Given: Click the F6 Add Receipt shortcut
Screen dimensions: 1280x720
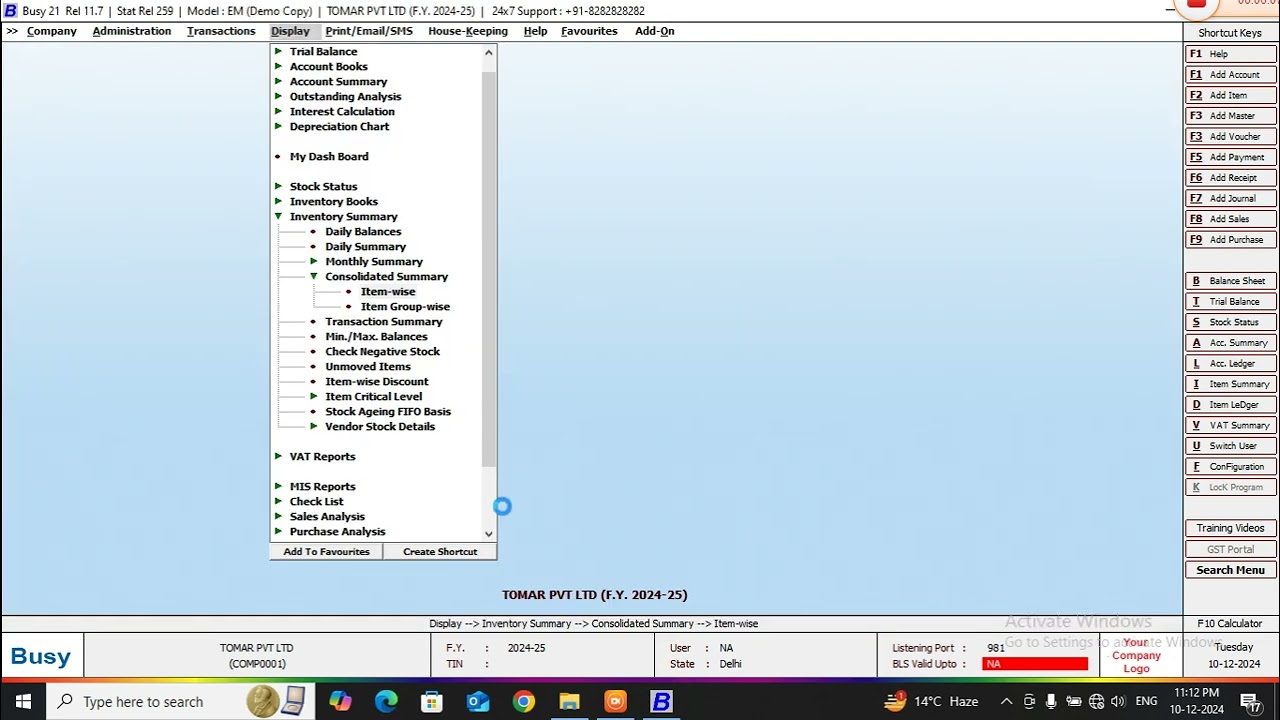Looking at the screenshot, I should pos(1231,178).
